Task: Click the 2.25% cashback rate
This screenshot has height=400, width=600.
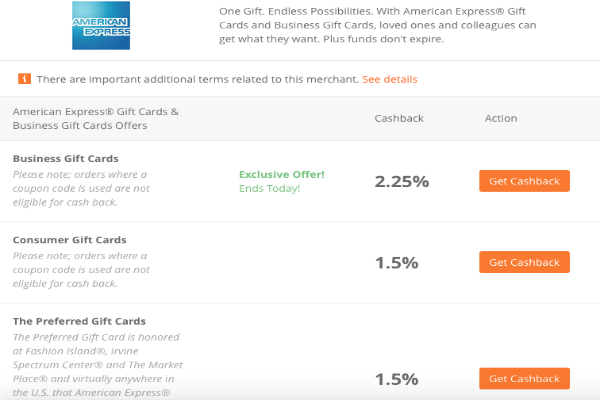Action: [x=401, y=181]
